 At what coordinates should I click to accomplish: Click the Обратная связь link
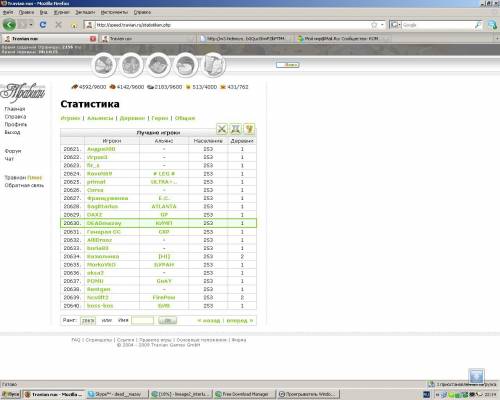coord(24,185)
